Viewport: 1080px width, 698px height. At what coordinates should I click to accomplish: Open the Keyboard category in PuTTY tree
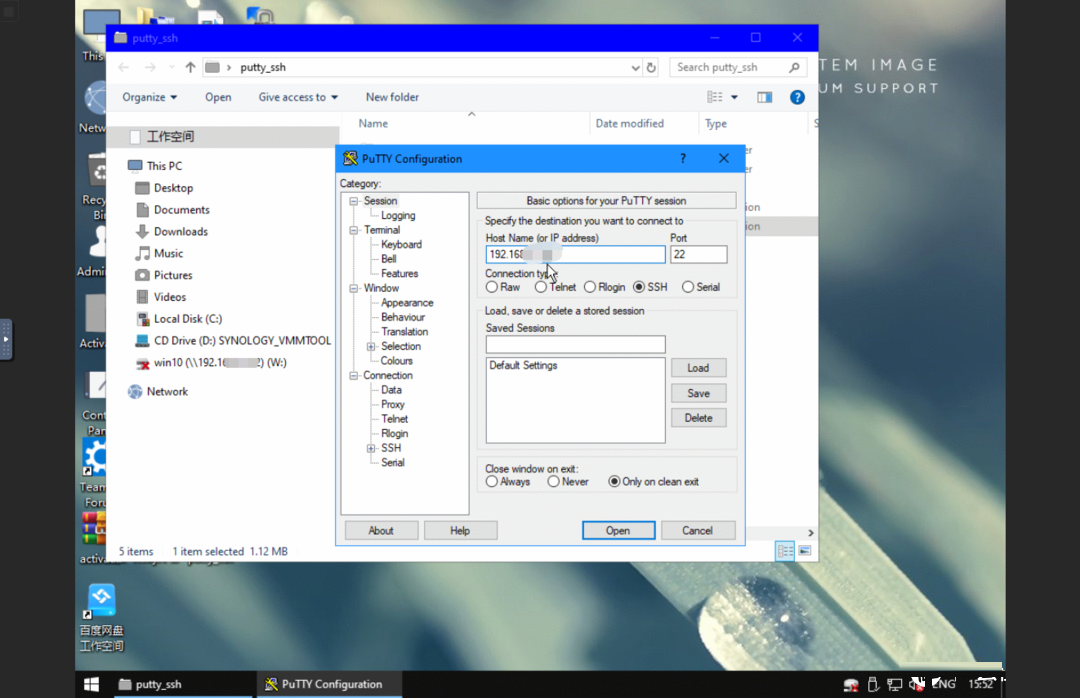tap(402, 245)
